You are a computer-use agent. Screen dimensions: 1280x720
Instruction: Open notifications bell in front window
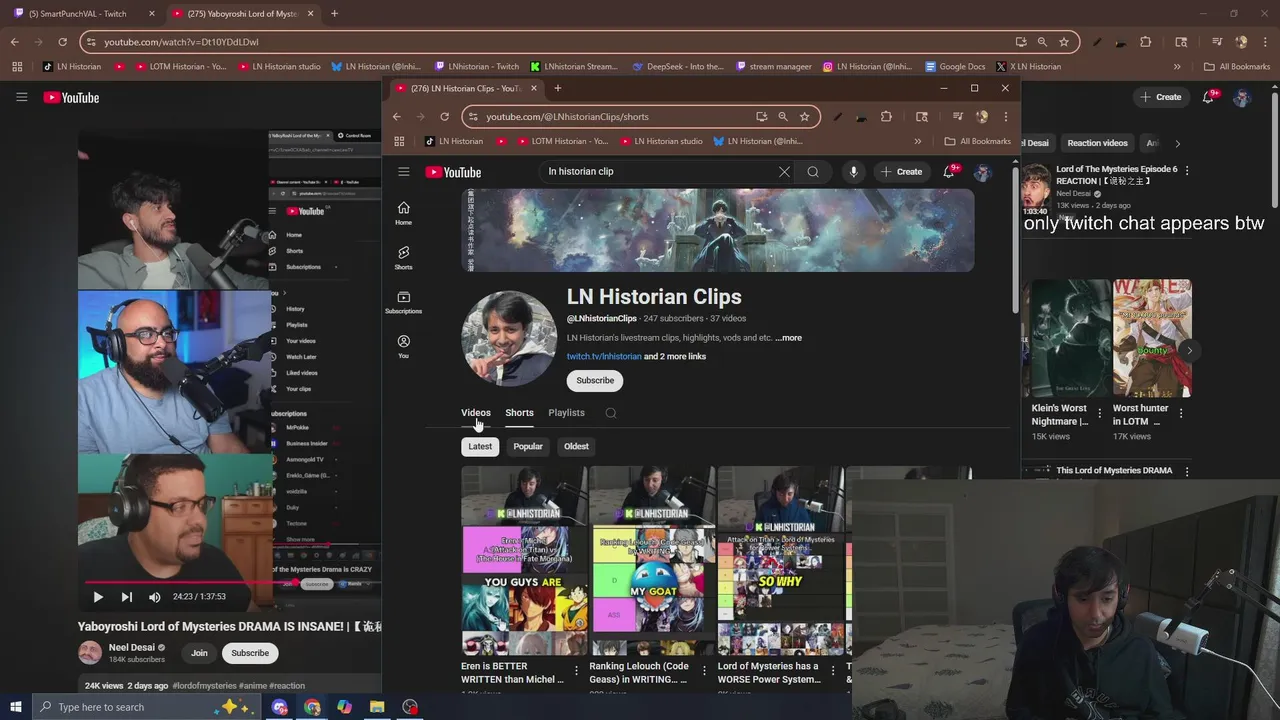[x=949, y=172]
